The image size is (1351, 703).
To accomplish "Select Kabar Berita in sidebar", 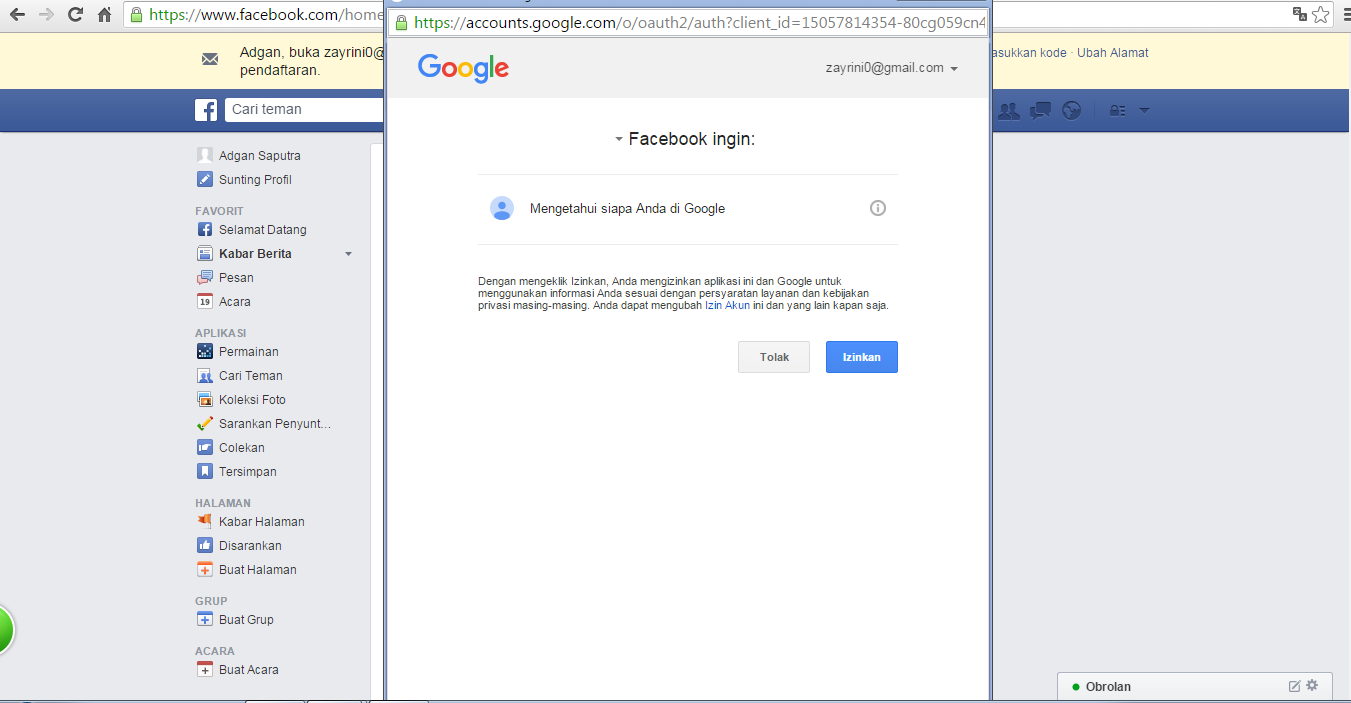I will click(x=255, y=254).
